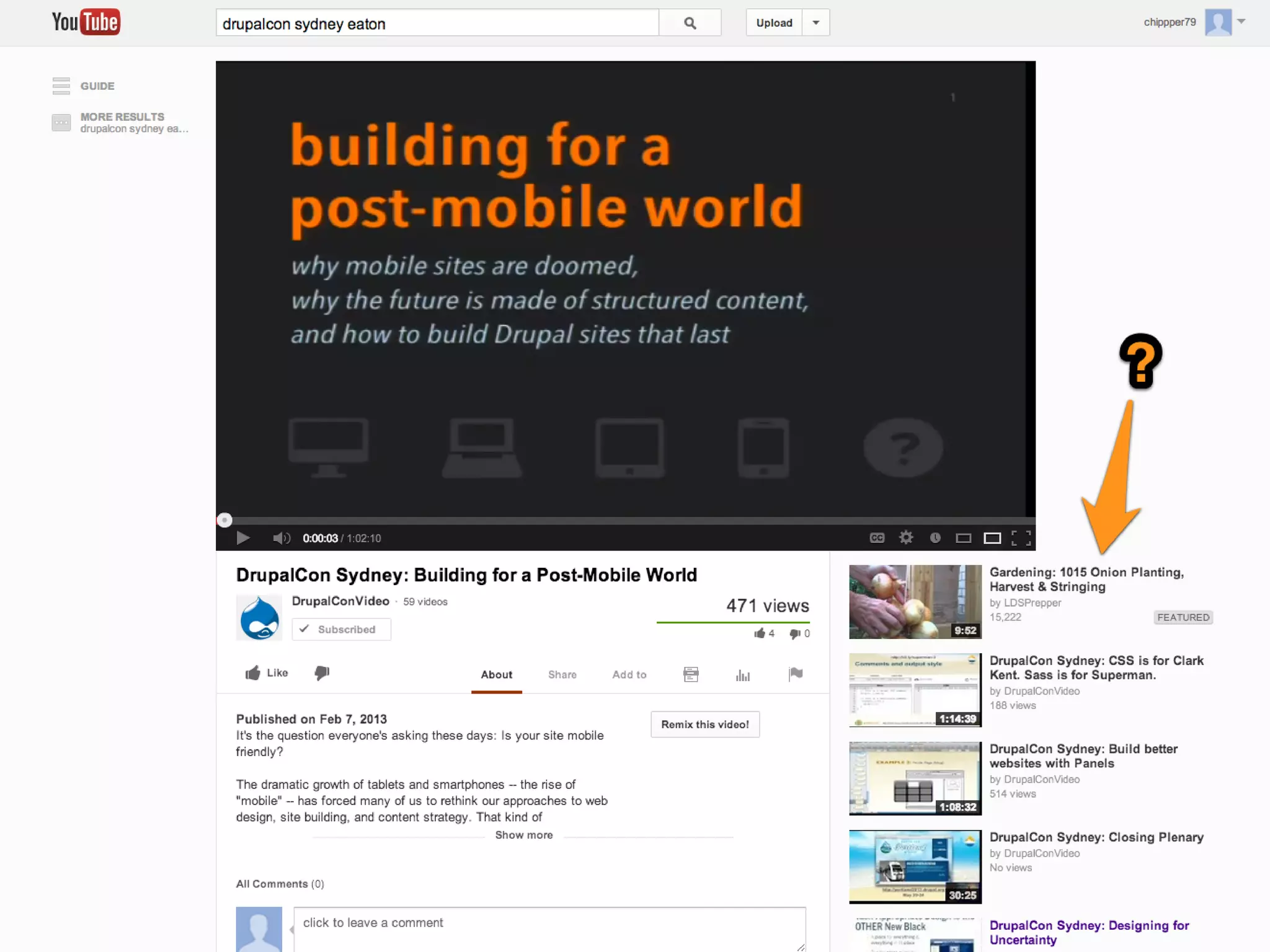Click the Upload button
Image resolution: width=1270 pixels, height=952 pixels.
tap(774, 23)
